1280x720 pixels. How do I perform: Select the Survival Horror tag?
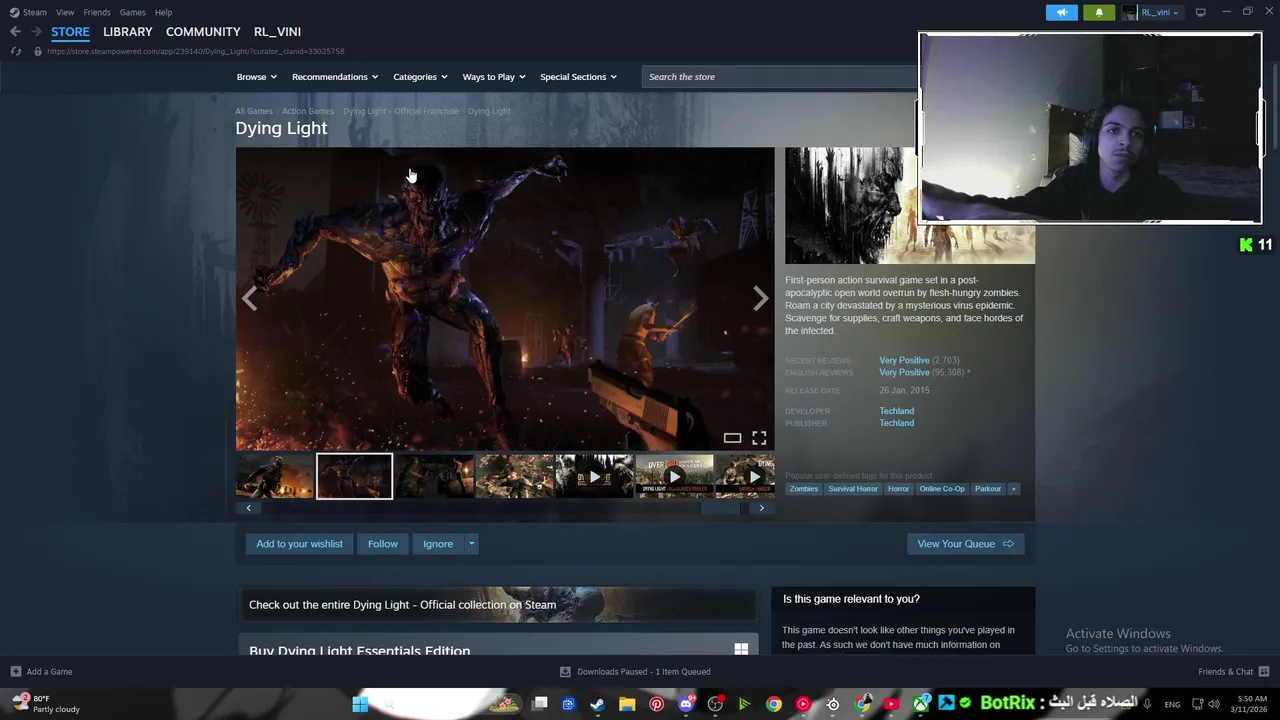(853, 489)
